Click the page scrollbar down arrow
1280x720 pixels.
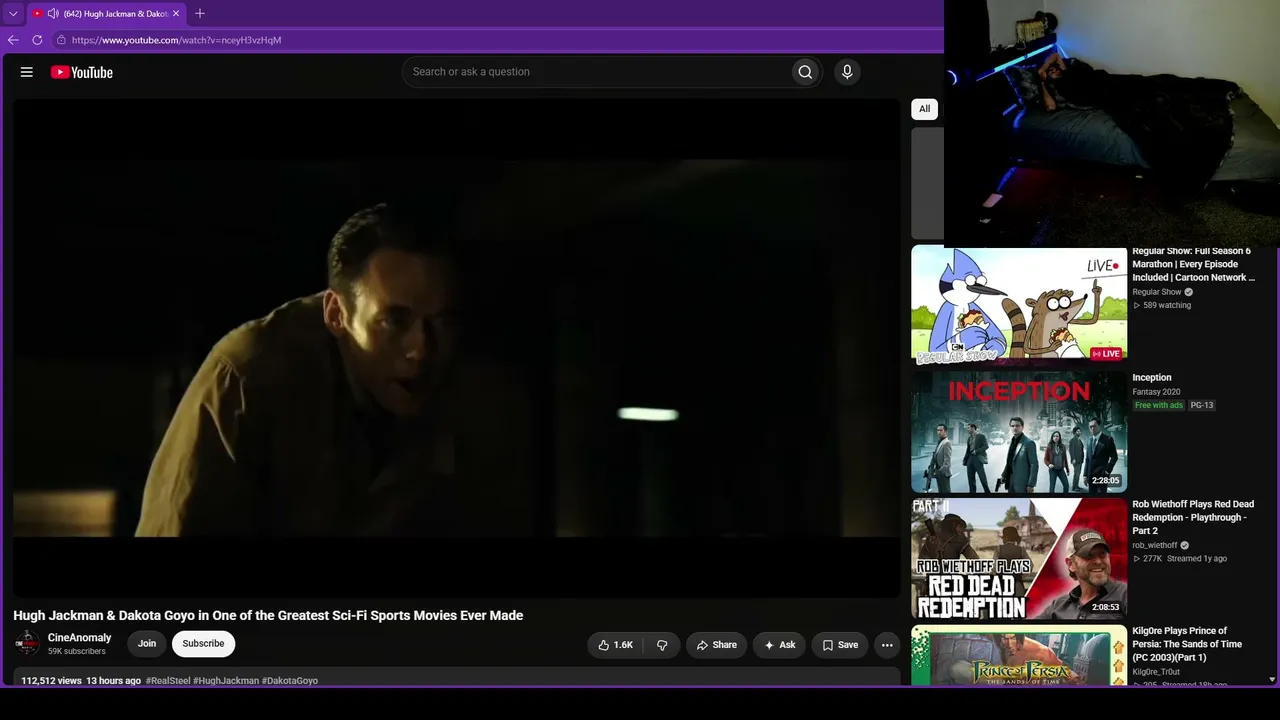[1272, 680]
